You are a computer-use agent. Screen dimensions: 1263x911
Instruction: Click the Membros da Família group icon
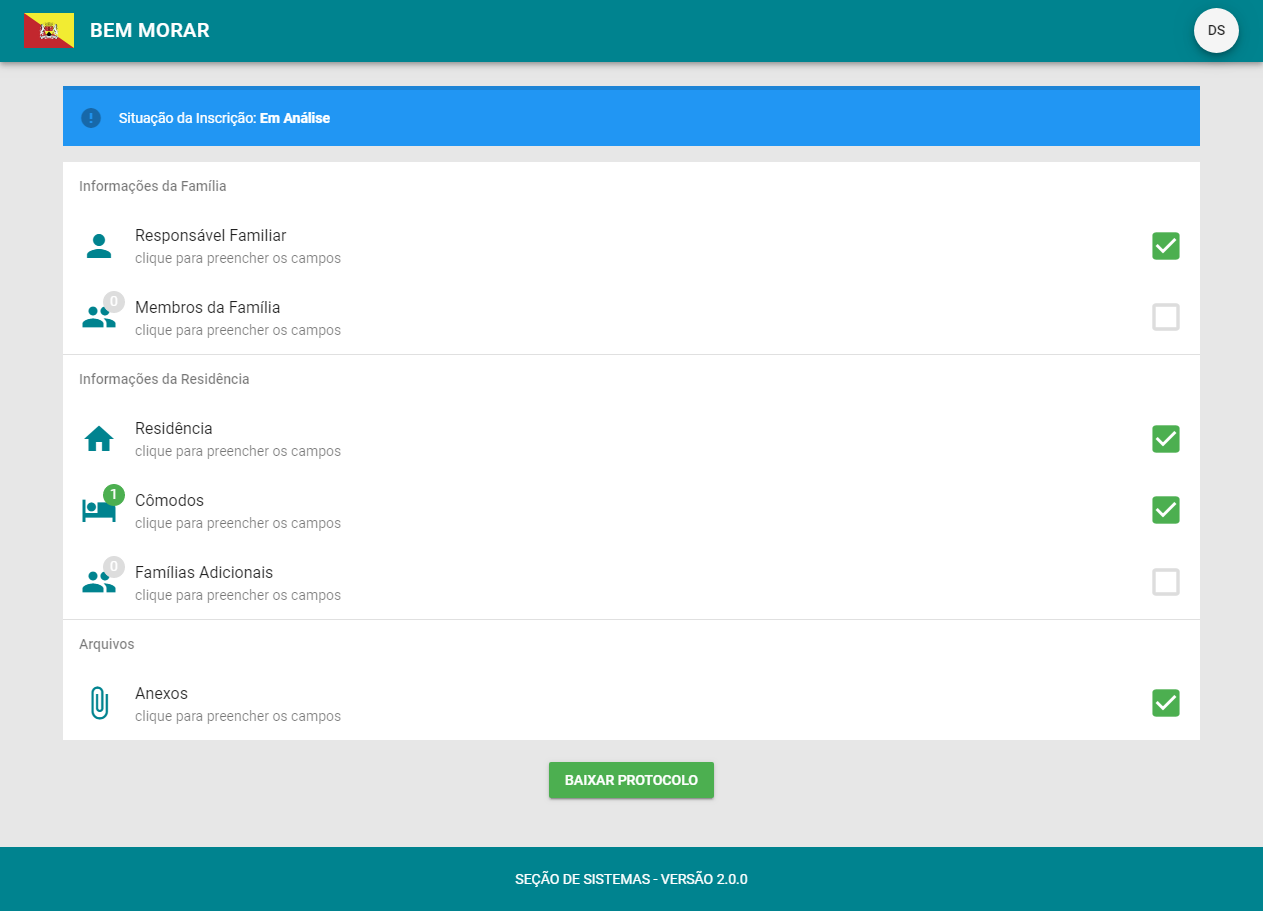97,318
